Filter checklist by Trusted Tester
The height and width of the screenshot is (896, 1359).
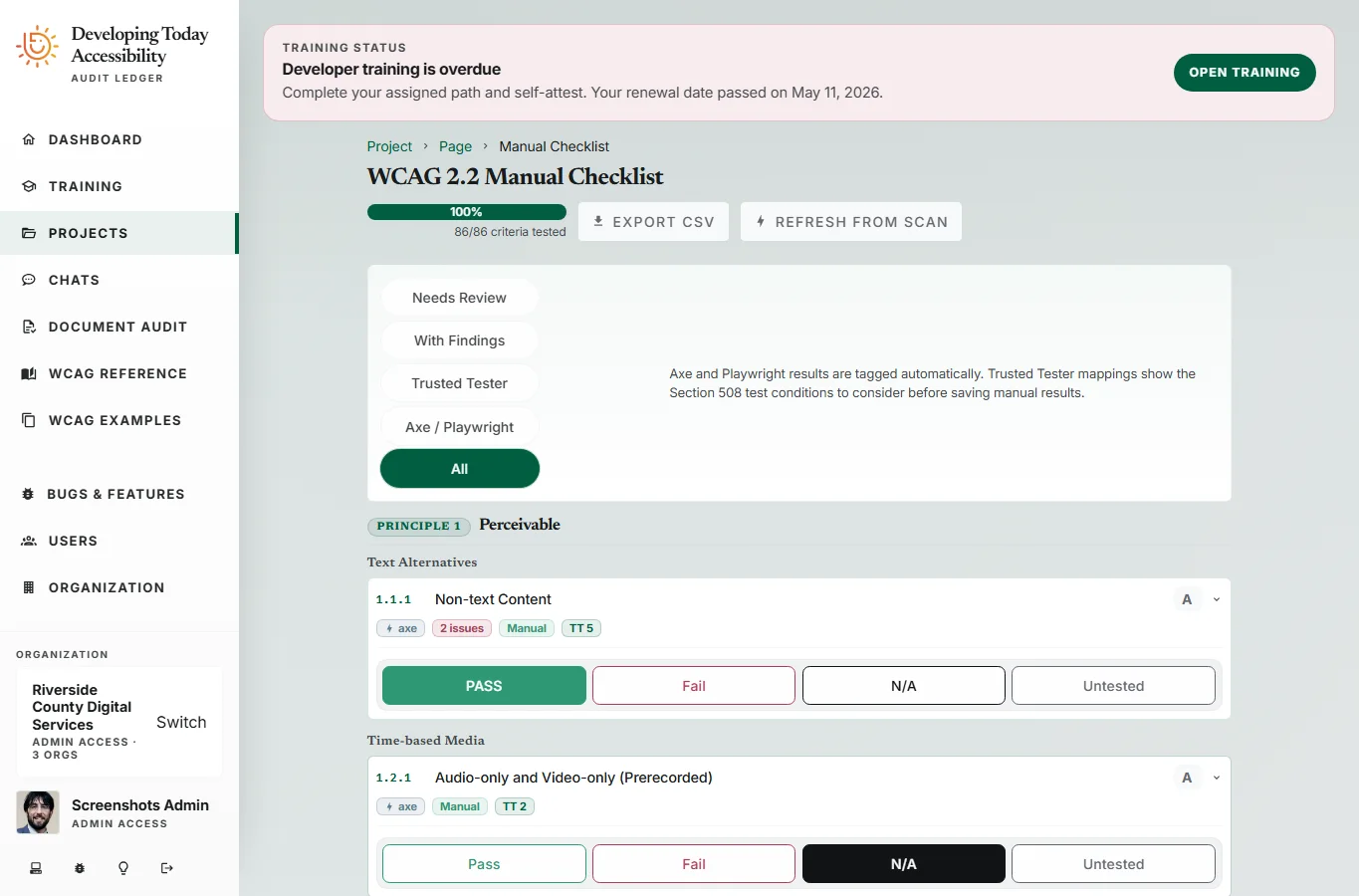(x=459, y=383)
